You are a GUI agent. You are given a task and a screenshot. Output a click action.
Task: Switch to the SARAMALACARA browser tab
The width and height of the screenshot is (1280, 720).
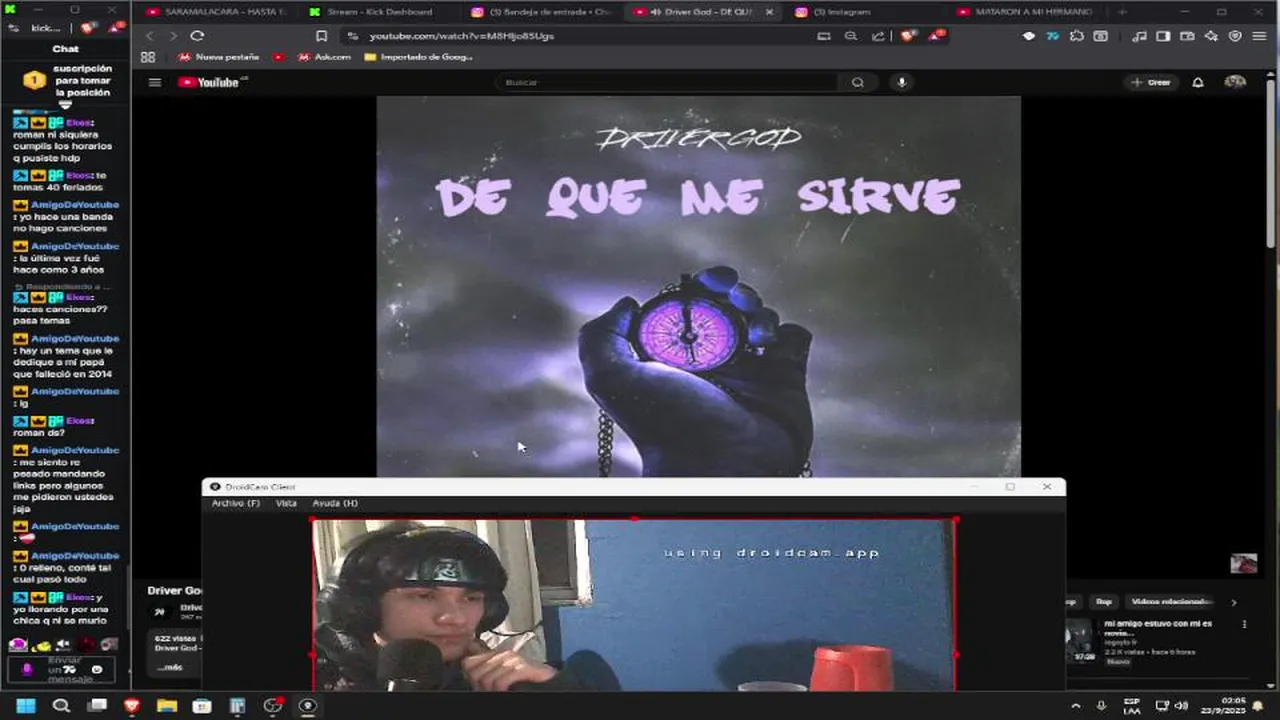point(217,12)
